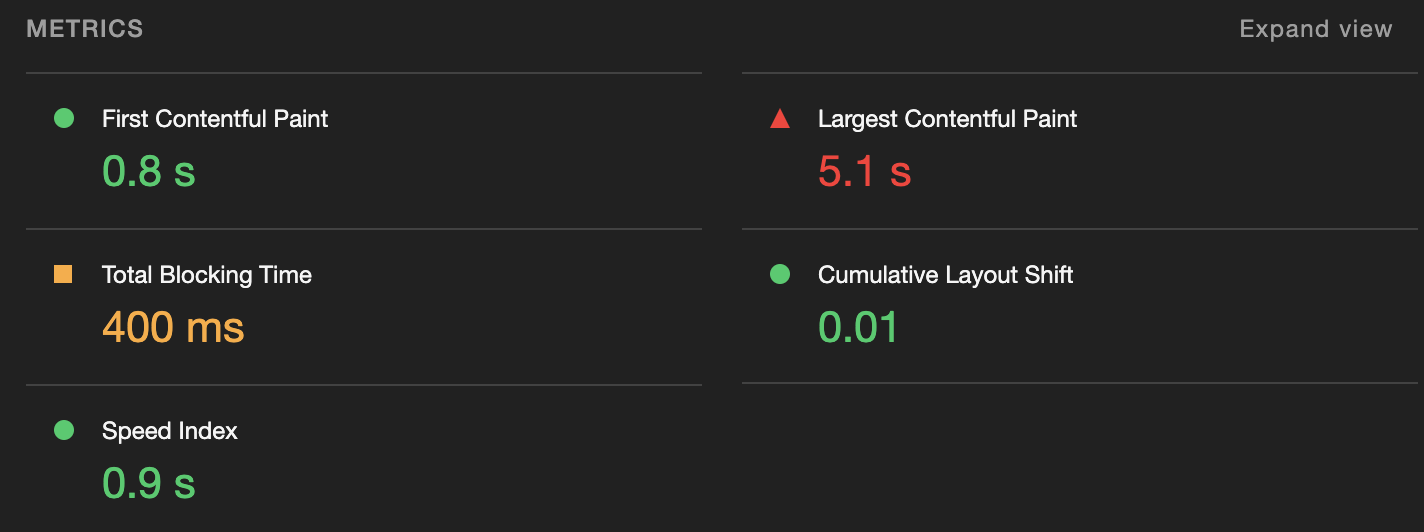Image resolution: width=1424 pixels, height=532 pixels.
Task: Open the Total Blocking Time metric label
Action: [207, 275]
